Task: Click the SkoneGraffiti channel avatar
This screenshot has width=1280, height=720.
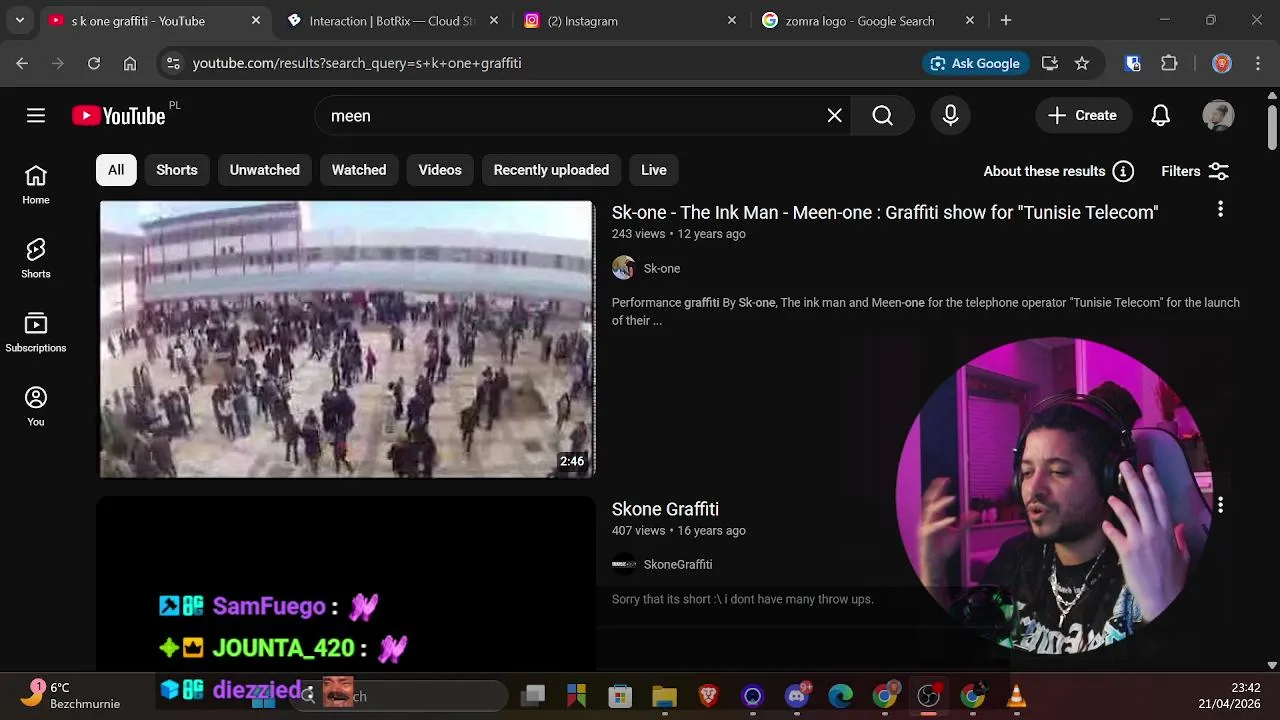Action: (623, 564)
